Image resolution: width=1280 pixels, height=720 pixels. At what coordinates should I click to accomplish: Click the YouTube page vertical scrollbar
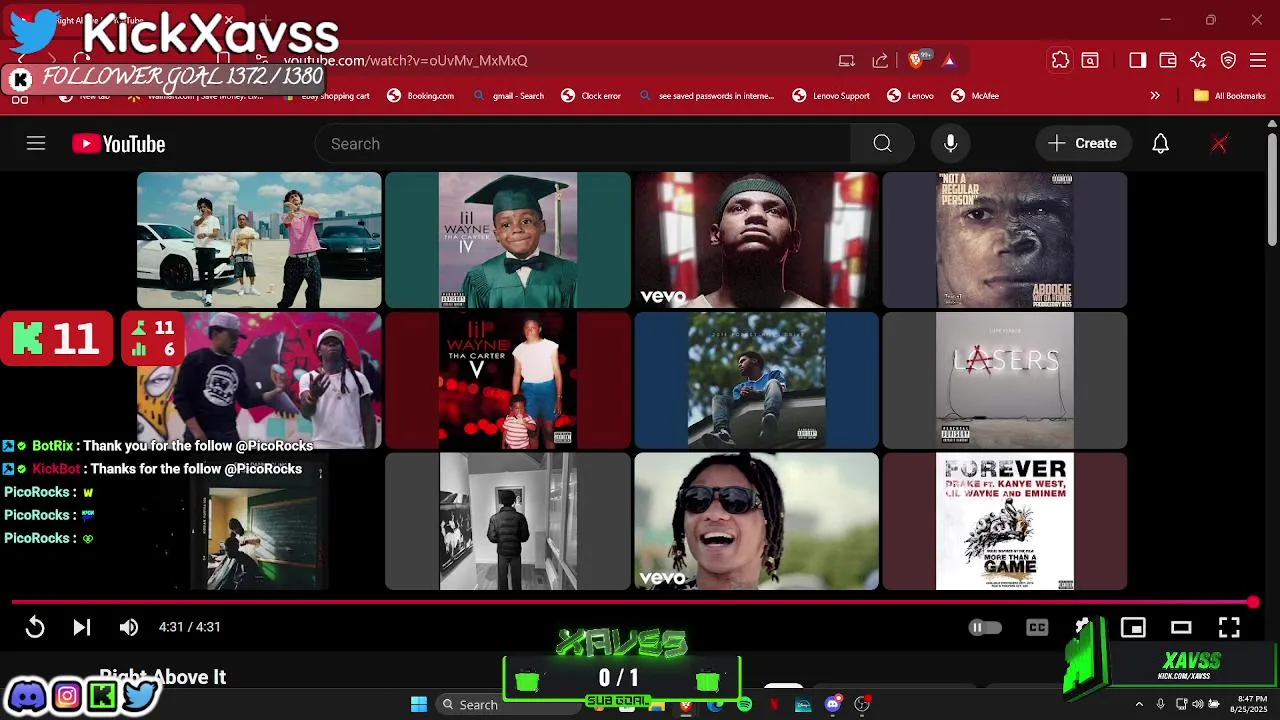point(1272,190)
